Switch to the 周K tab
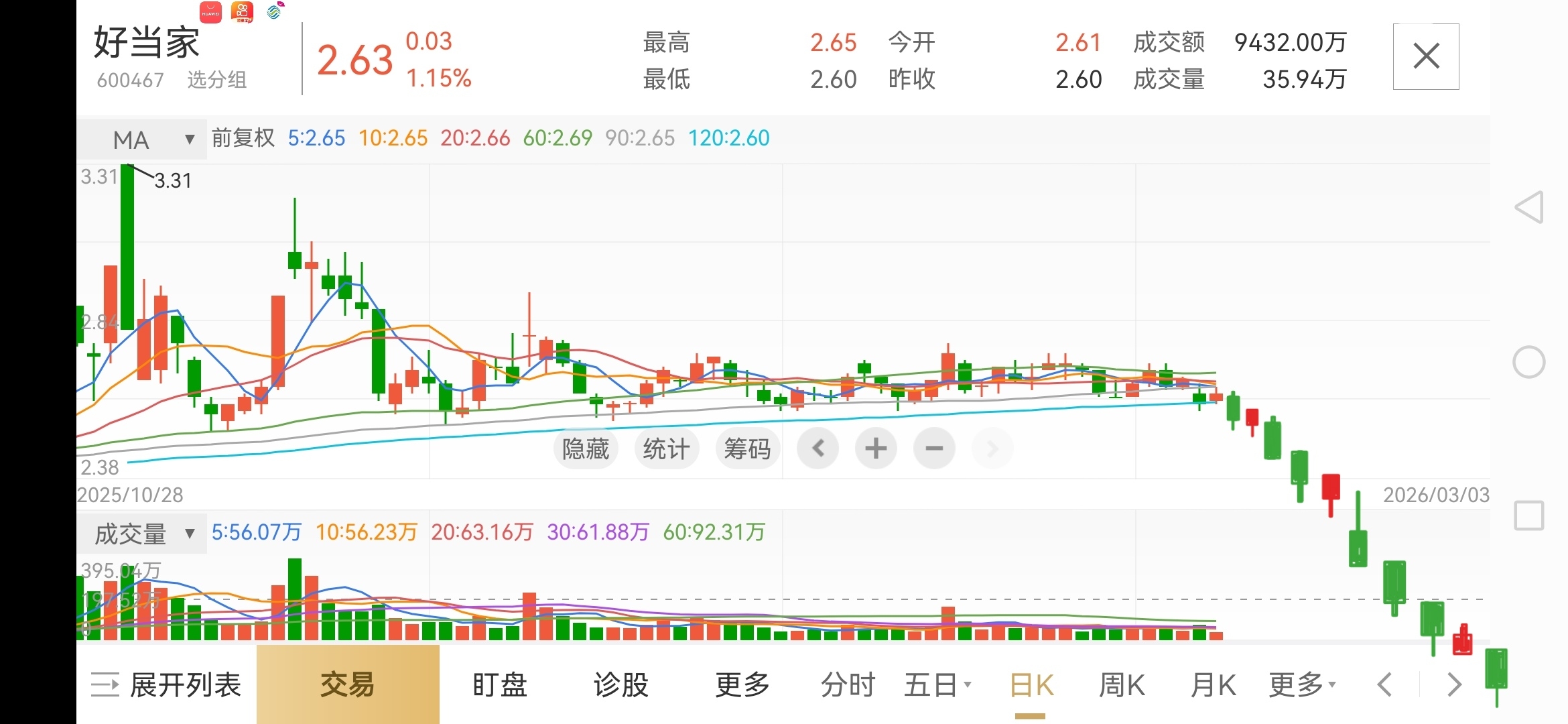The image size is (1568, 724). 1122,685
